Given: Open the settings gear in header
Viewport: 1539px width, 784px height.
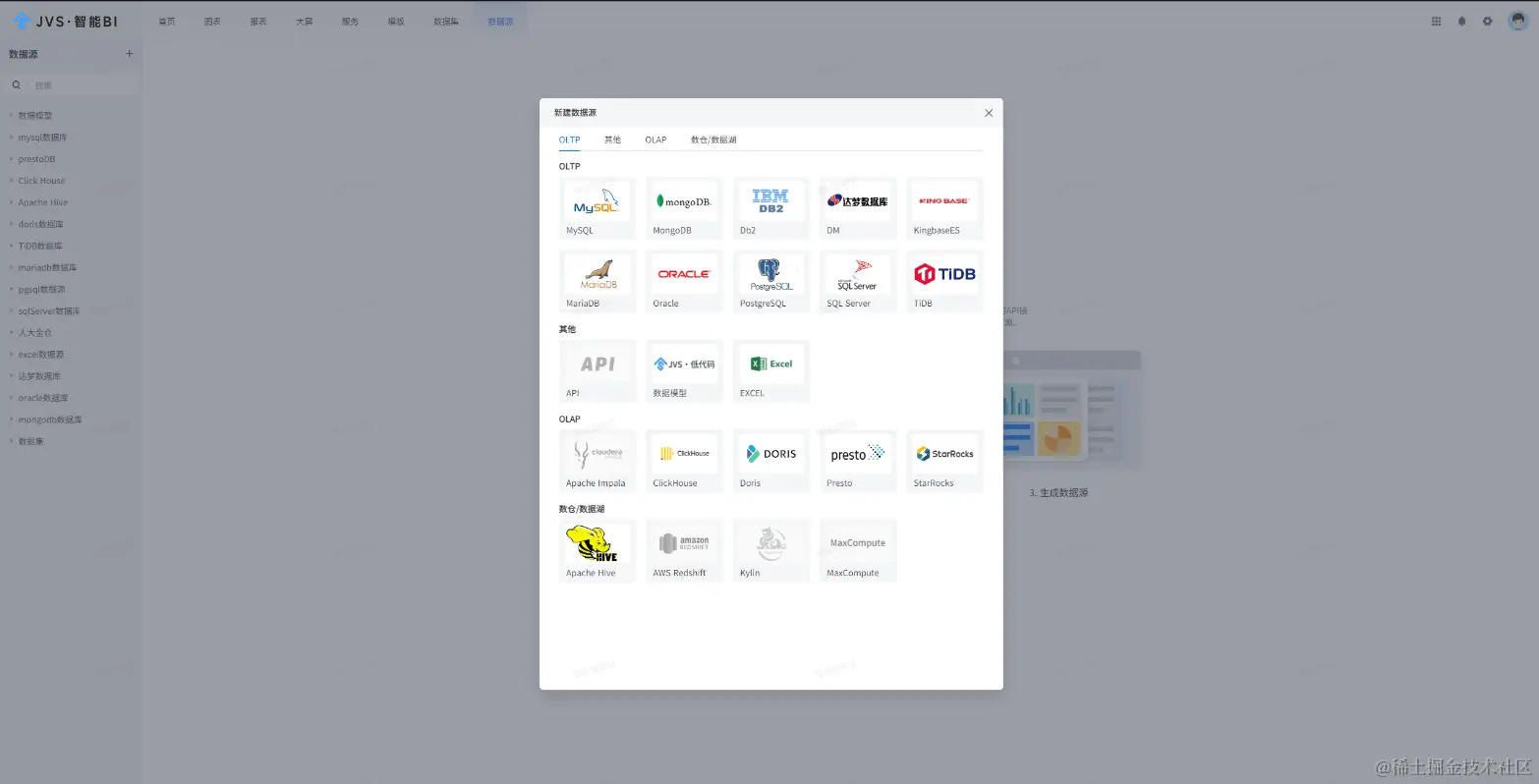Looking at the screenshot, I should point(1487,21).
